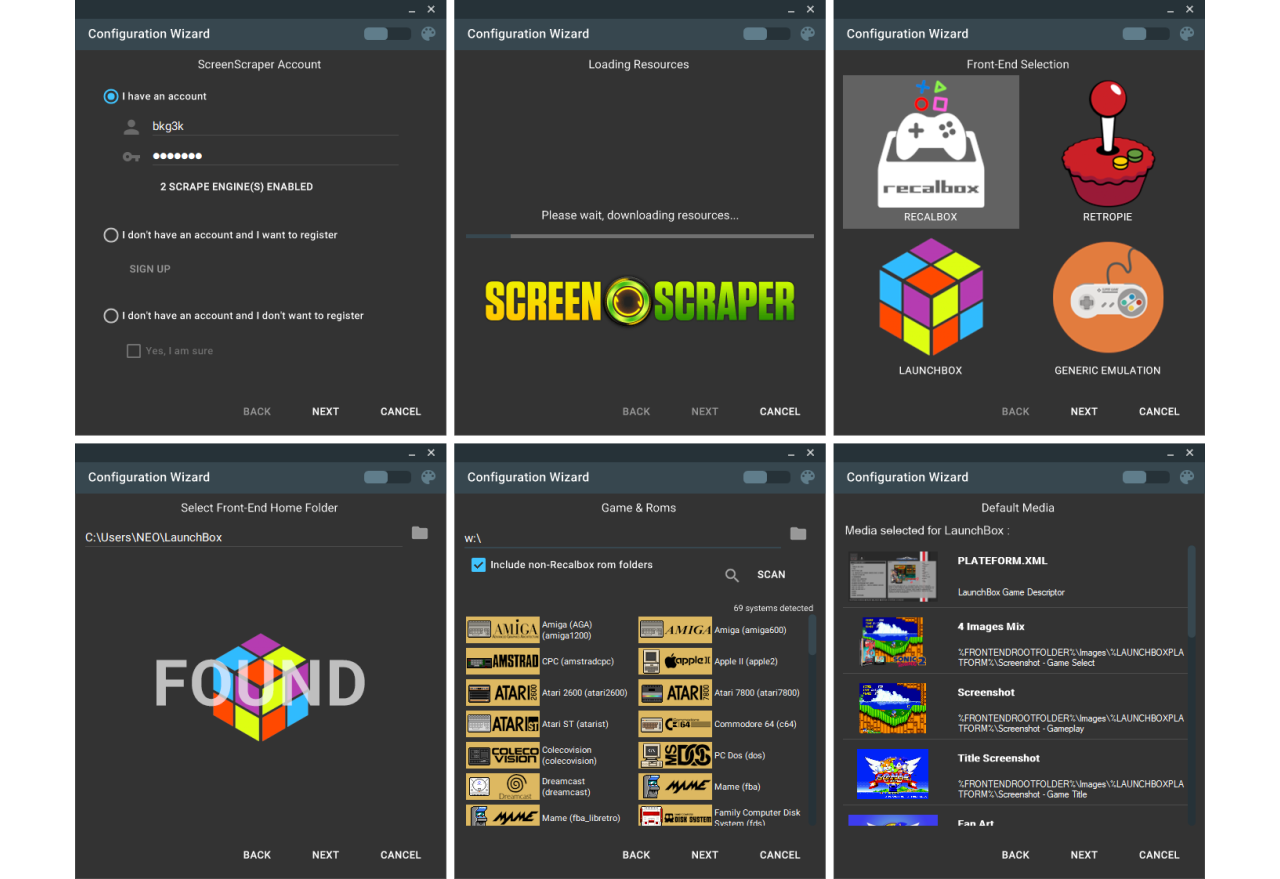
Task: Toggle header switch in Game & Roms window
Action: (765, 477)
